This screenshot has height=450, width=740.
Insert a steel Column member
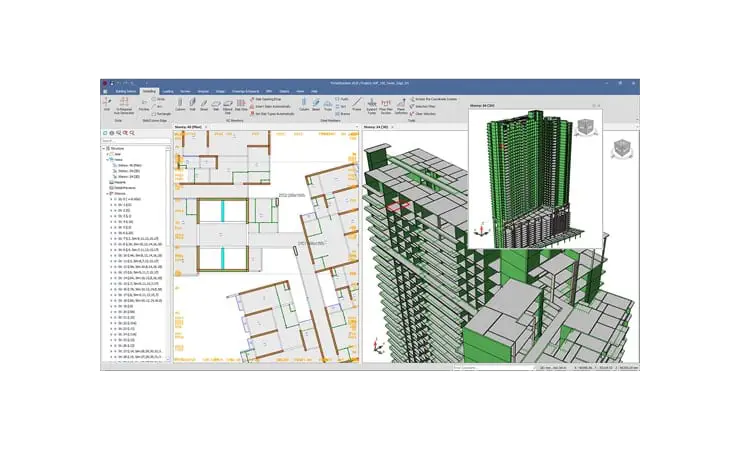click(304, 104)
